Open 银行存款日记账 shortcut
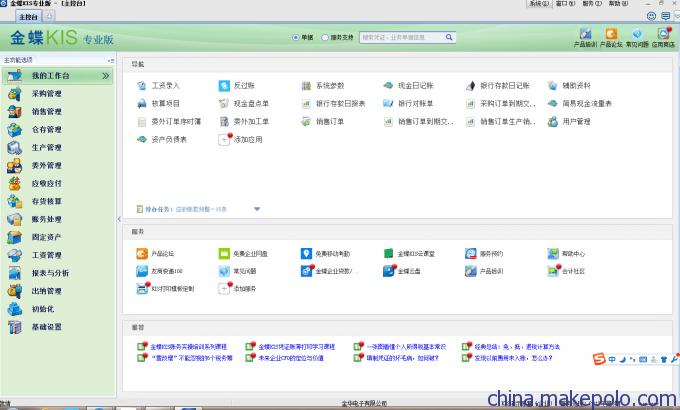680x410 pixels. pyautogui.click(x=497, y=85)
